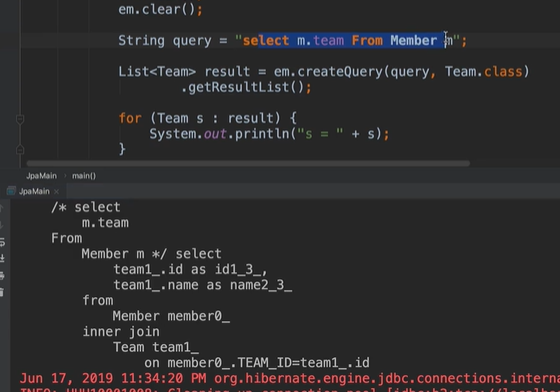The width and height of the screenshot is (560, 392).
Task: Click 'Member' in the query string
Action: point(414,40)
